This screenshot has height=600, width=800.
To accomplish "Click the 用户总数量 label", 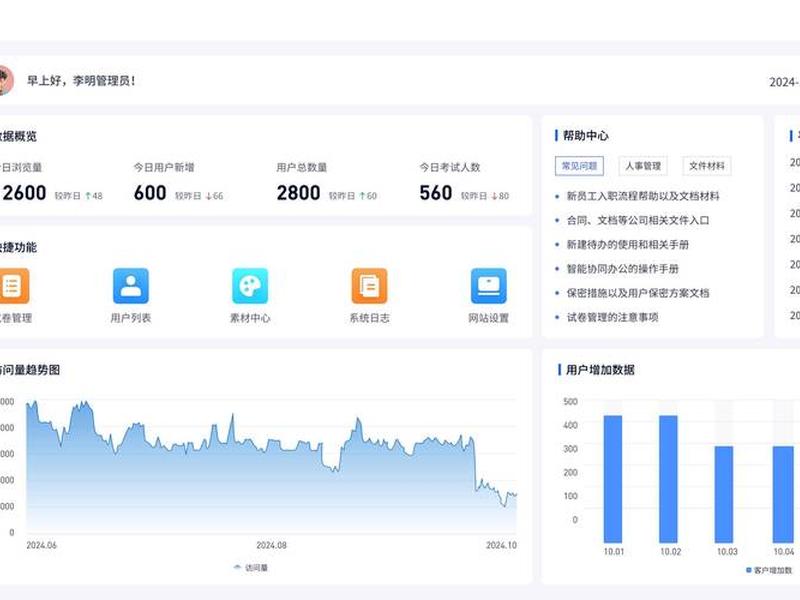I will click(302, 167).
